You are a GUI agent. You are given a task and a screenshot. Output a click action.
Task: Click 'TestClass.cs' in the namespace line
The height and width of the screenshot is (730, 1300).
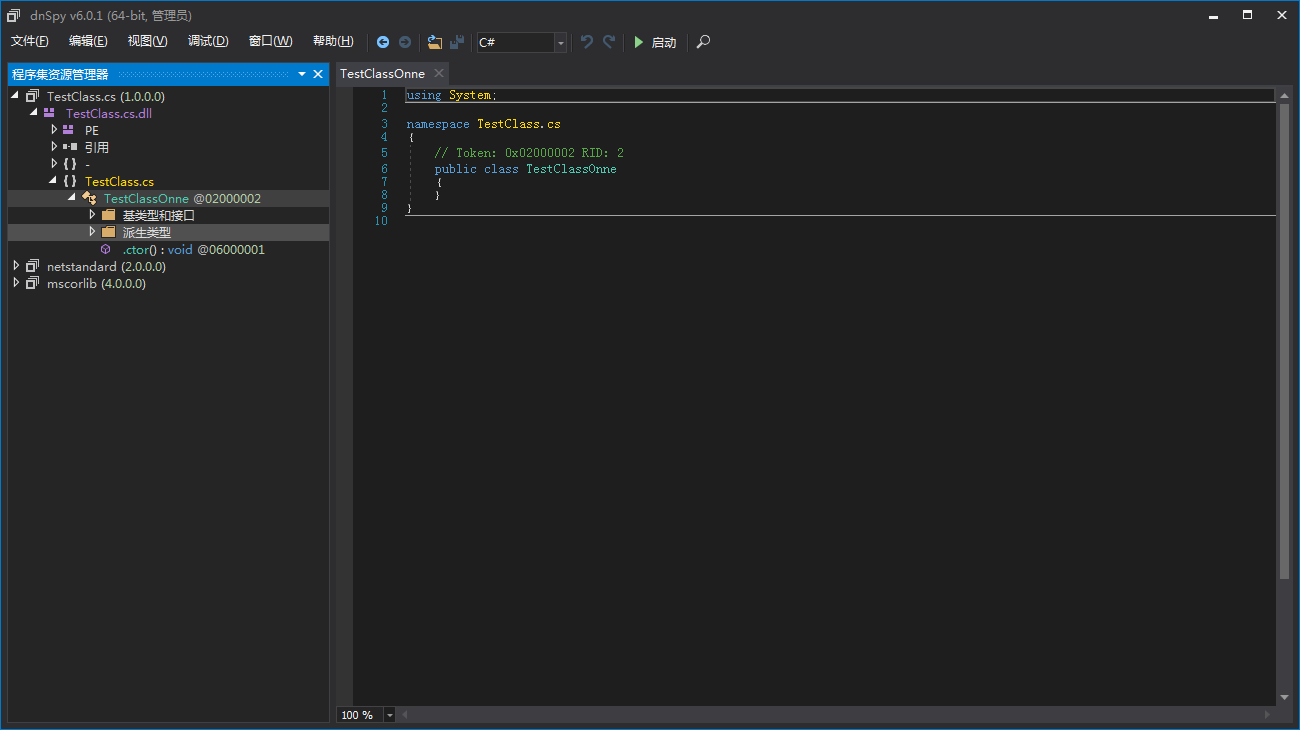518,124
